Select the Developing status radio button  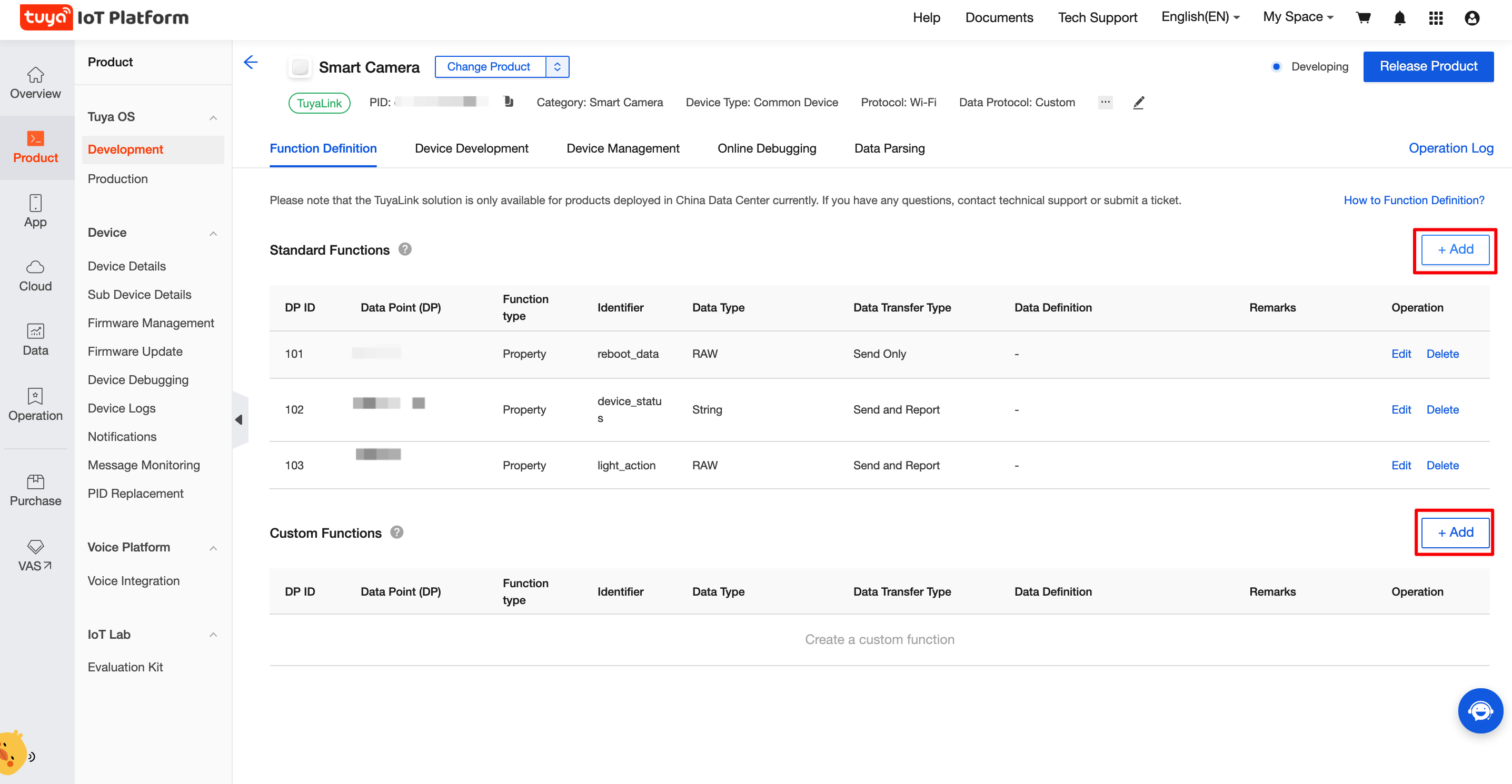click(x=1276, y=66)
